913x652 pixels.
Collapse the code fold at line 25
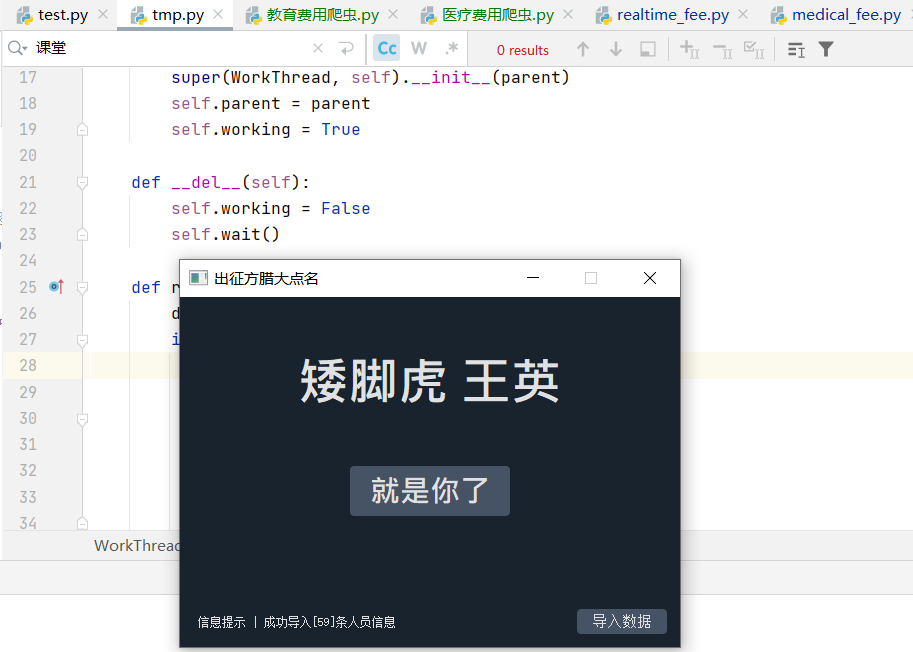[82, 287]
